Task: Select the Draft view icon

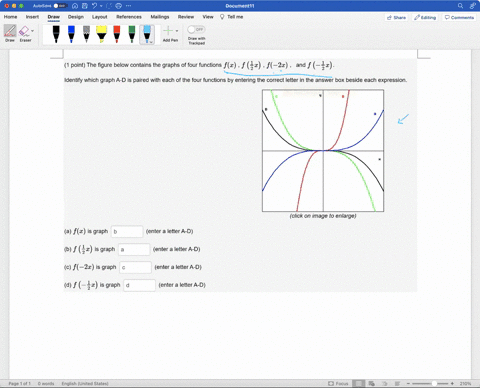Action: pyautogui.click(x=397, y=384)
